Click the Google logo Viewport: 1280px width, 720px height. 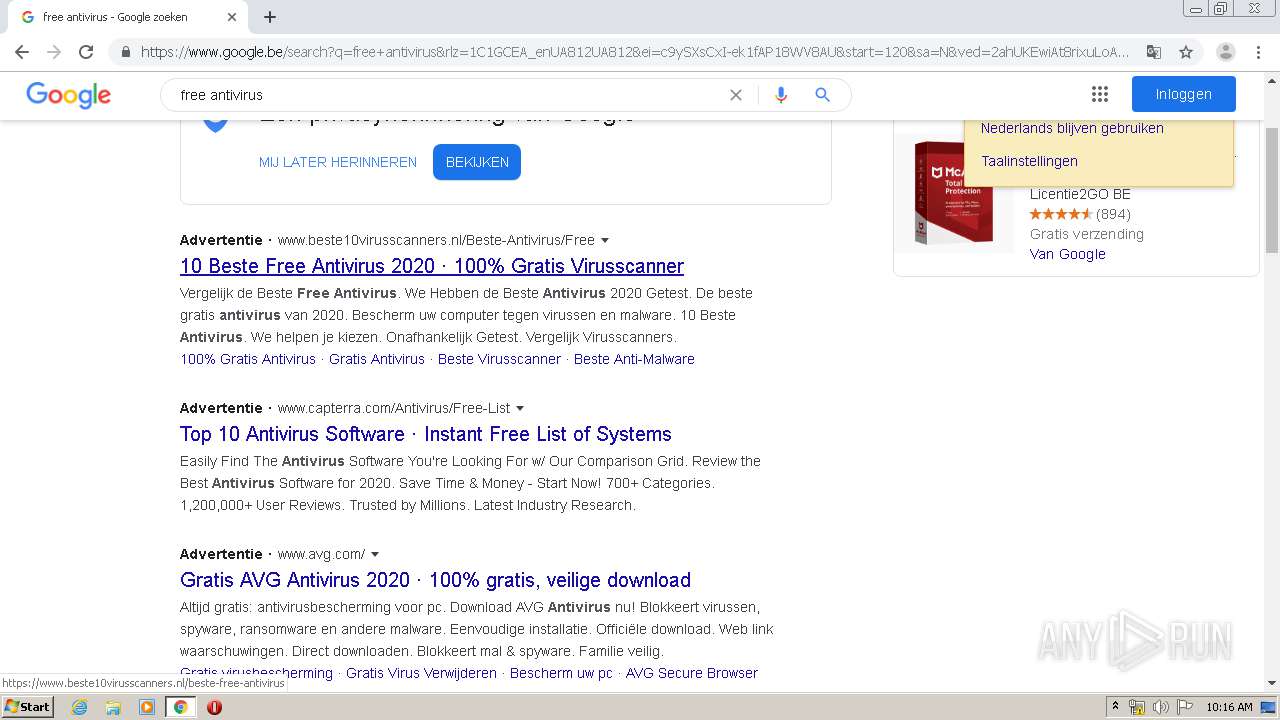[x=68, y=95]
